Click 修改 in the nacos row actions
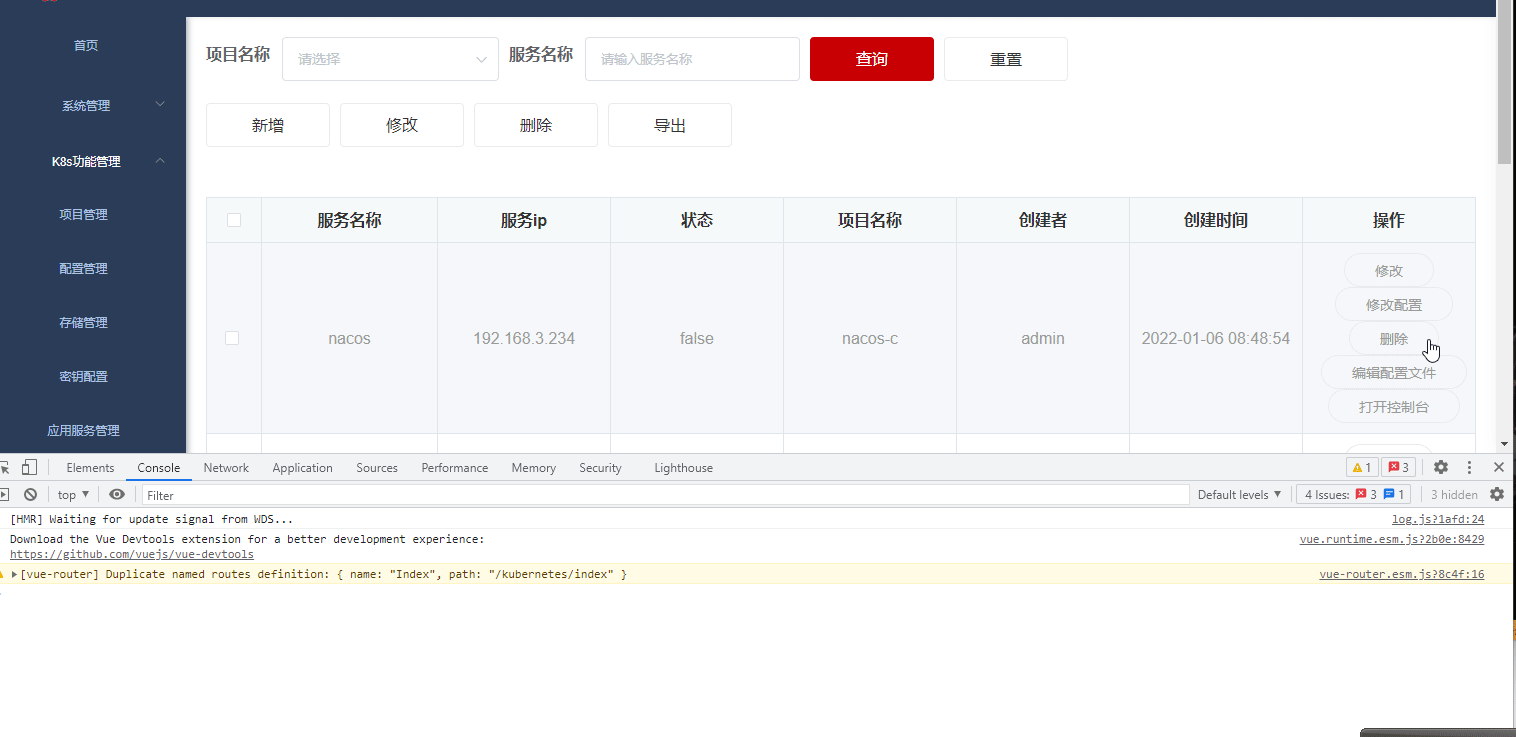The image size is (1516, 737). coord(1389,270)
